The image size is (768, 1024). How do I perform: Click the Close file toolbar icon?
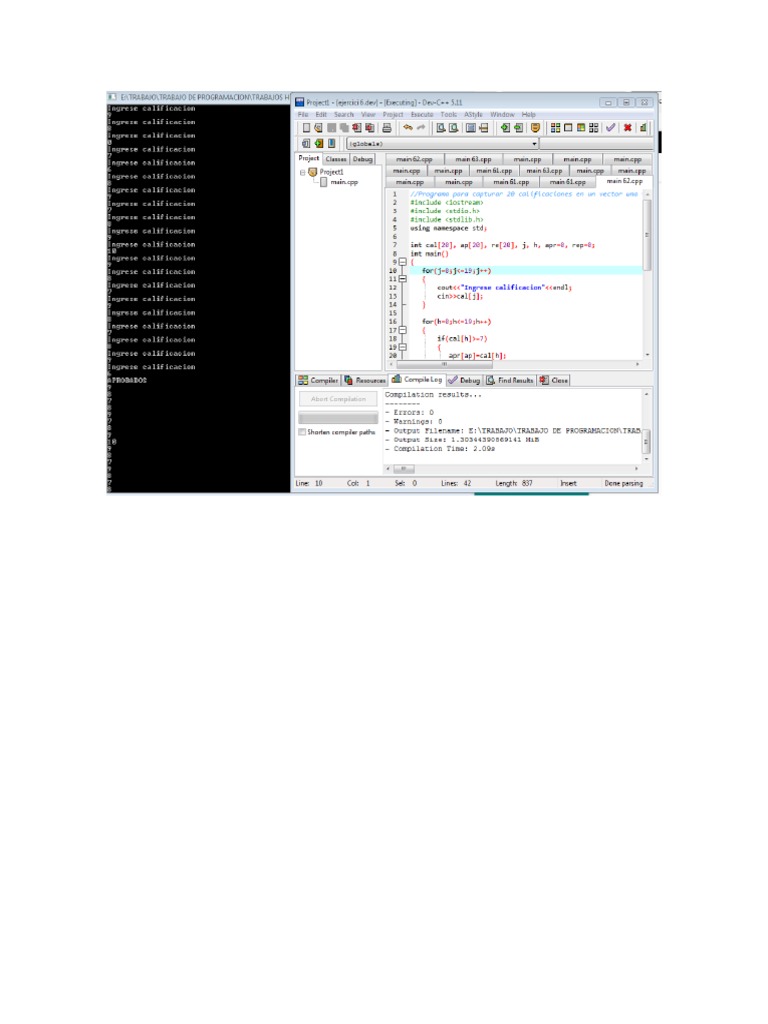[x=357, y=128]
